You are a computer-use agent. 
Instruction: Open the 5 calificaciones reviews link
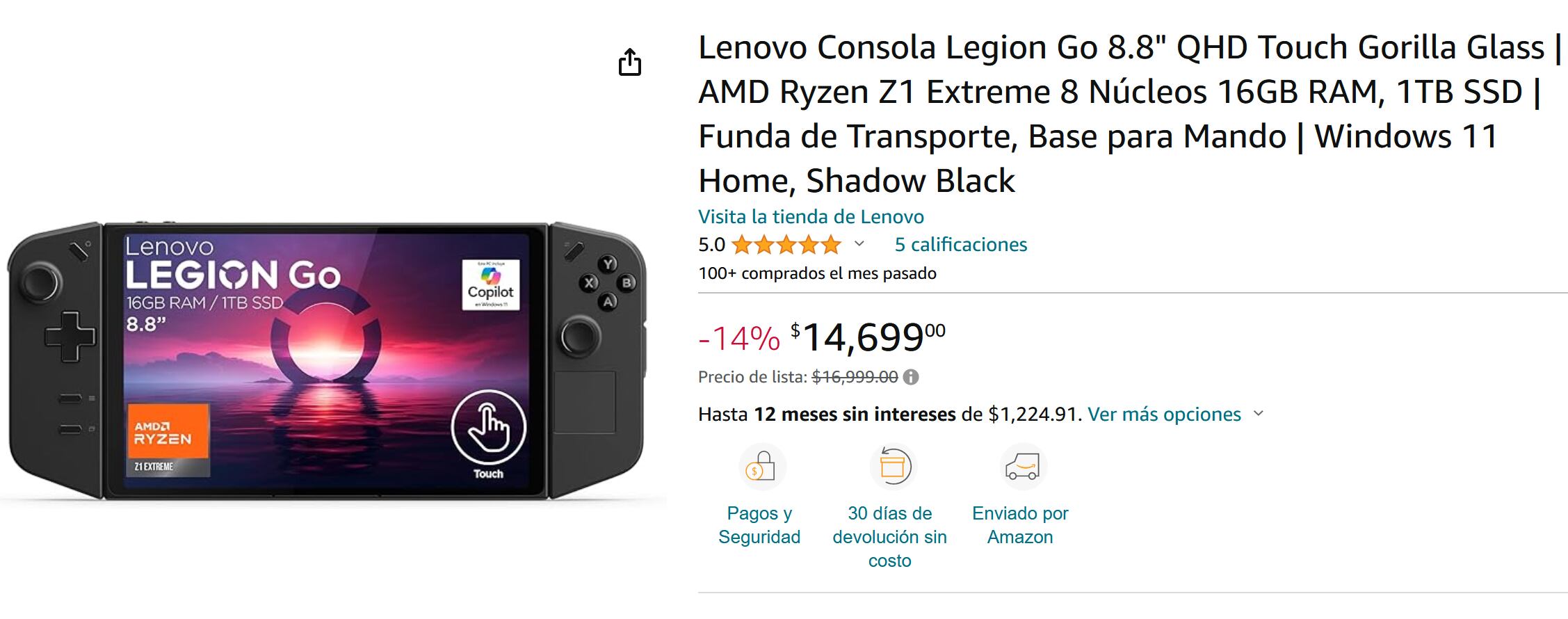tap(960, 245)
